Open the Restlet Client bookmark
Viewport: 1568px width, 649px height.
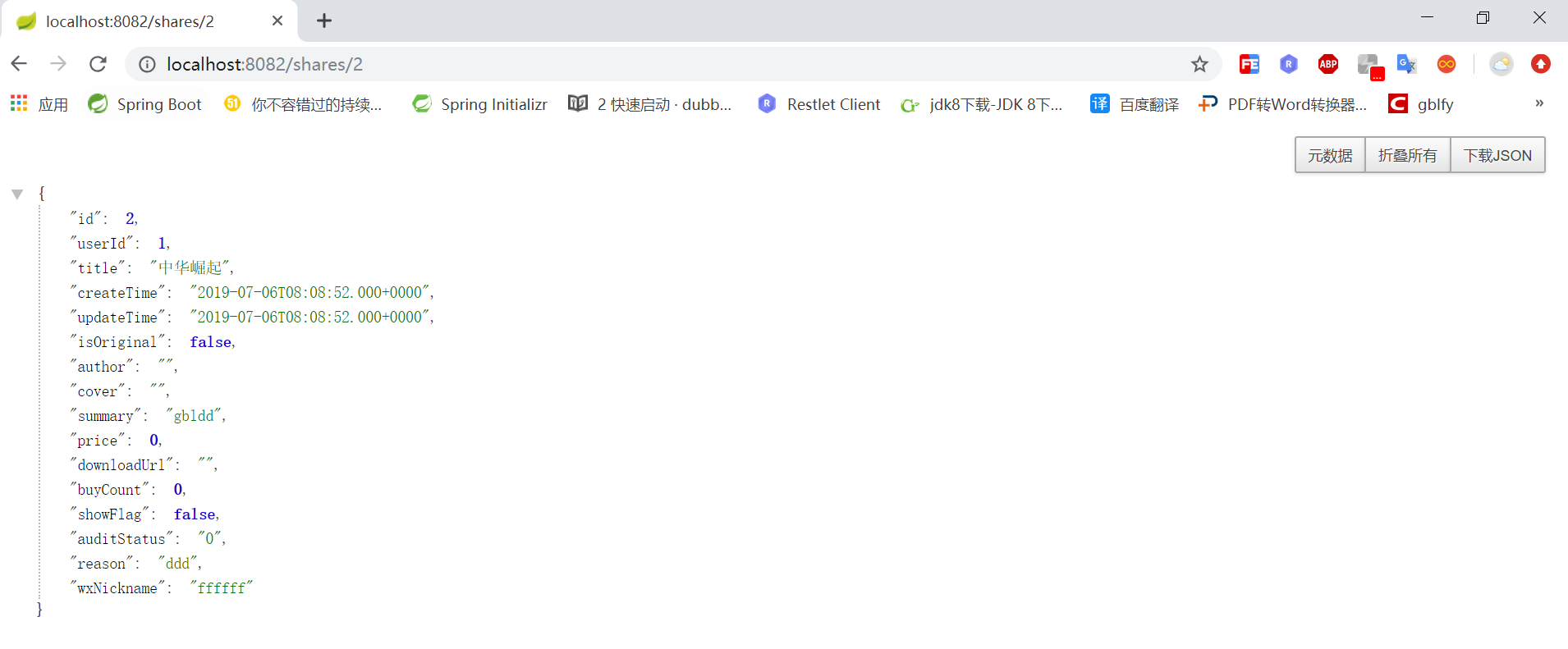pos(818,104)
